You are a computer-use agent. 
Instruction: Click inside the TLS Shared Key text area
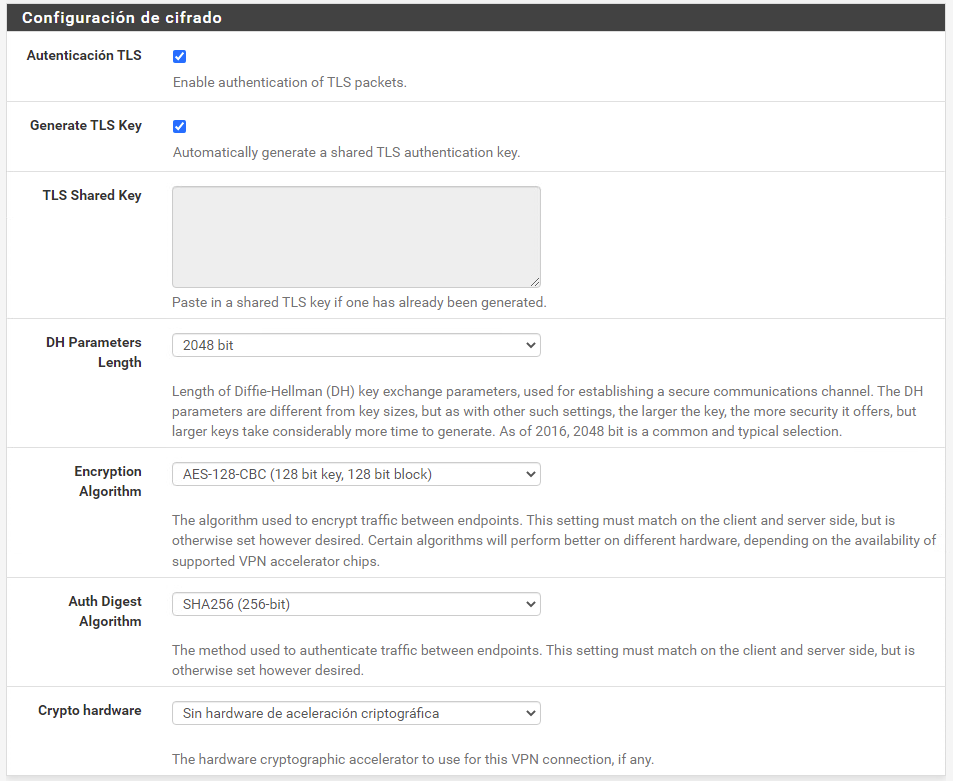[356, 237]
